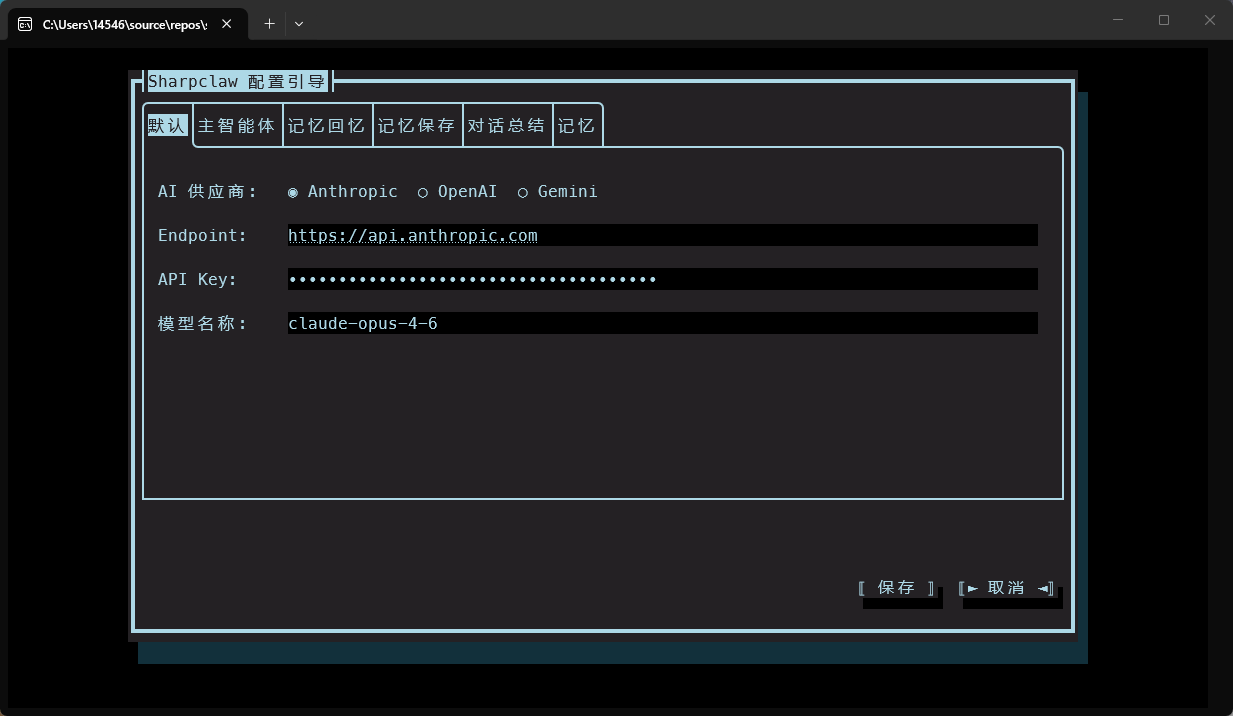Screen dimensions: 1233x716
Task: Open the terminal tab dropdown chevron
Action: click(x=297, y=23)
